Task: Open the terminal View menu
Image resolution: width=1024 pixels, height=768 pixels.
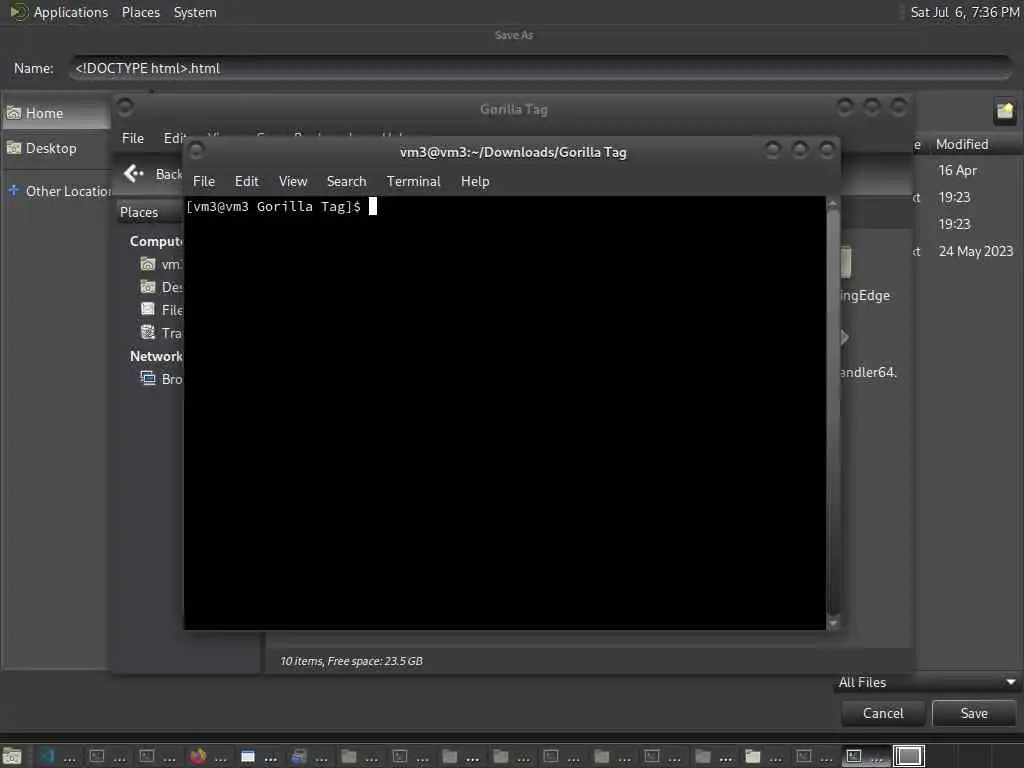Action: (293, 182)
